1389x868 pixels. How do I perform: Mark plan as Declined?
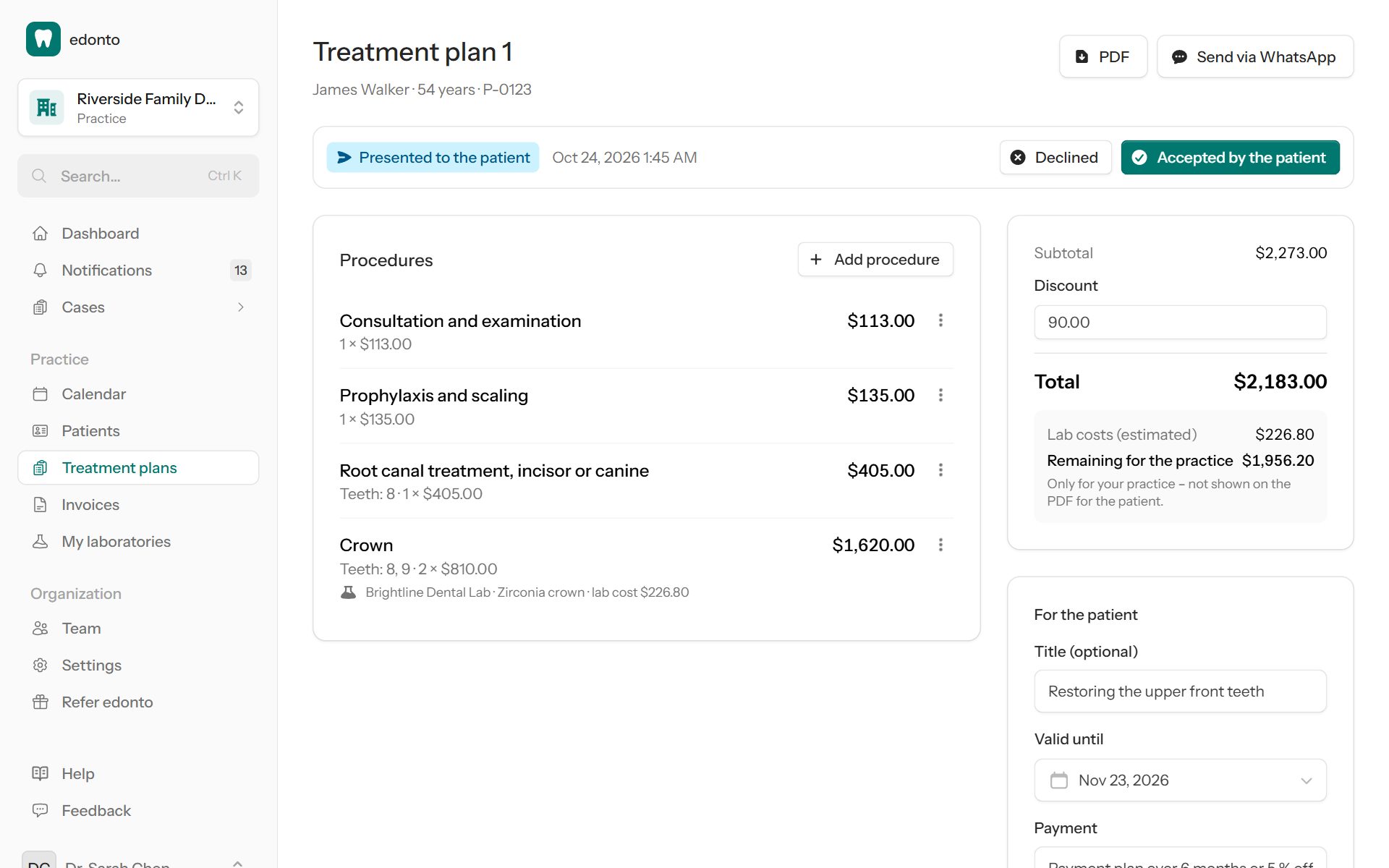[1055, 157]
